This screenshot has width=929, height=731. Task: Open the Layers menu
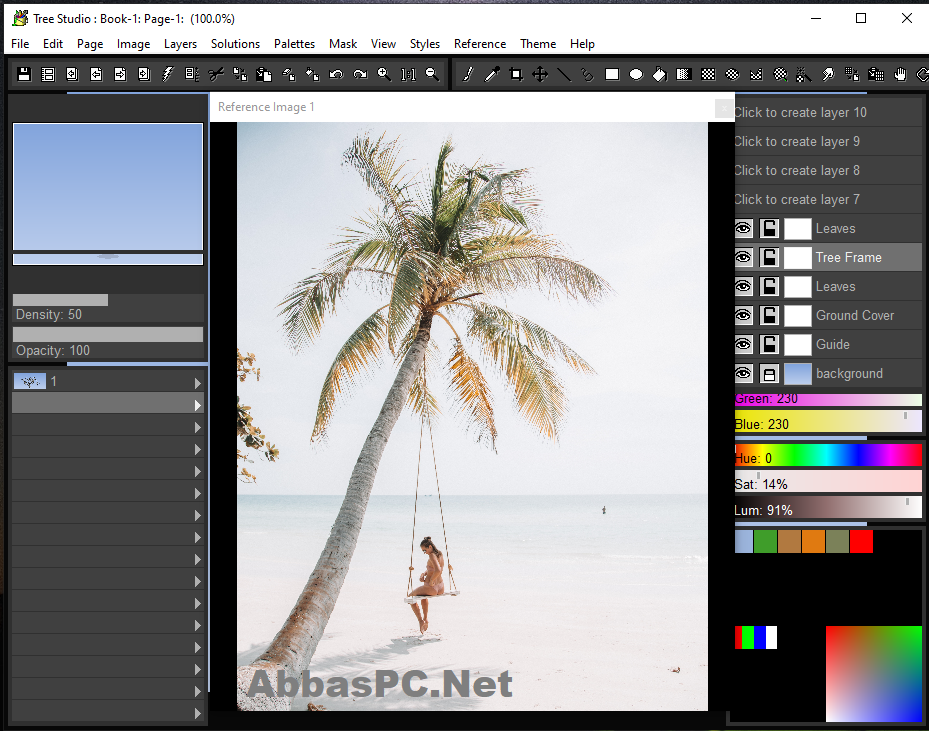tap(180, 44)
